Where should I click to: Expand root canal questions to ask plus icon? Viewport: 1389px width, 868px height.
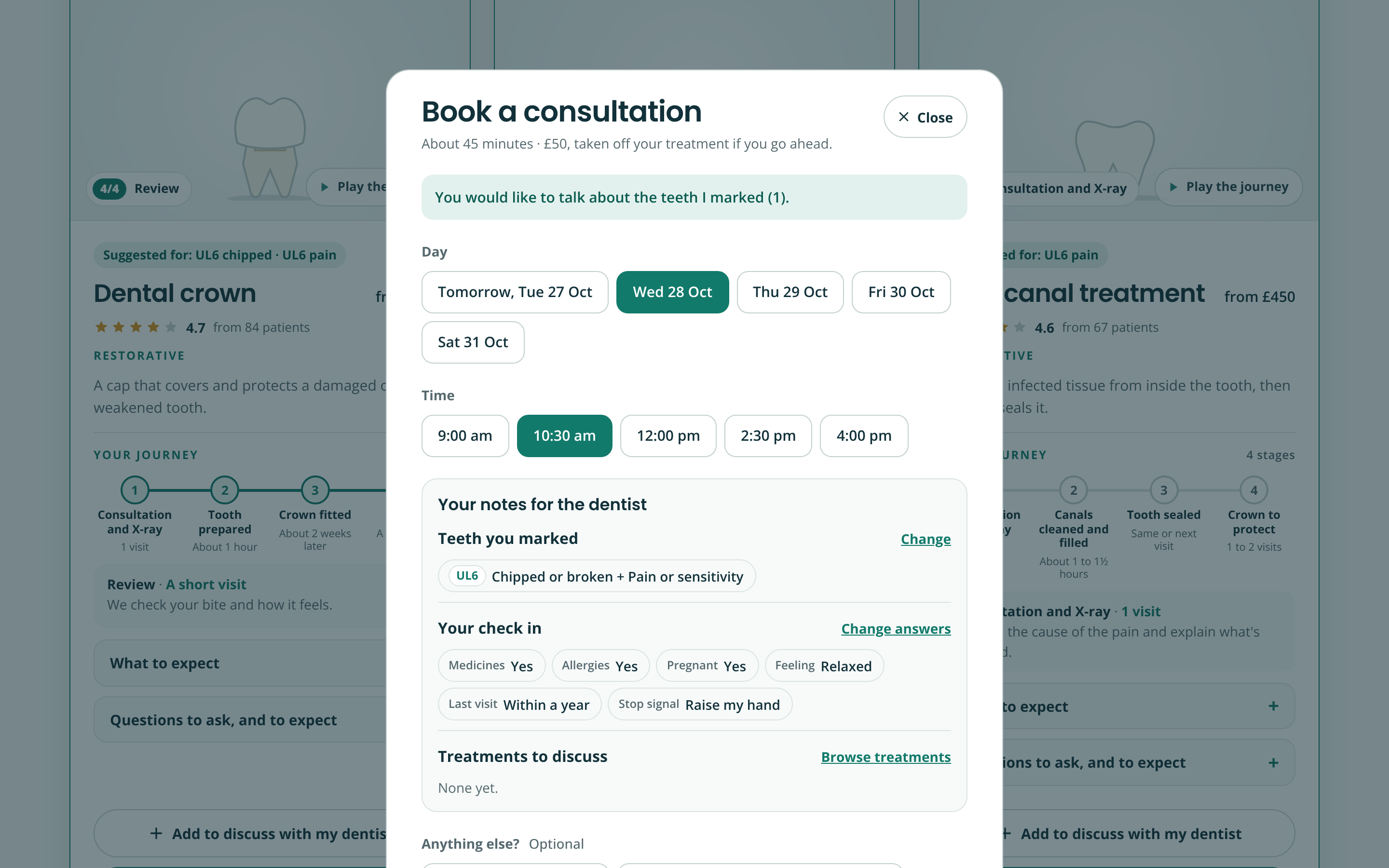[1273, 763]
